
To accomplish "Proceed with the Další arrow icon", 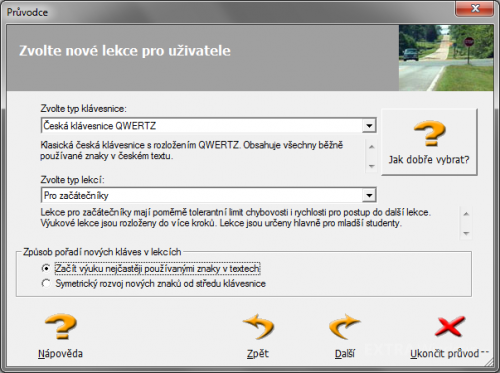I will click(344, 326).
